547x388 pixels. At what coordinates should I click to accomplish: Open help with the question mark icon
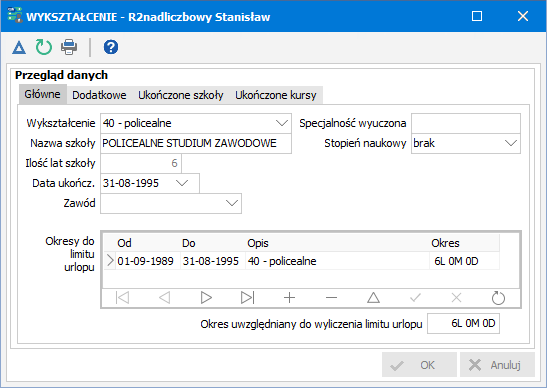(x=111, y=47)
